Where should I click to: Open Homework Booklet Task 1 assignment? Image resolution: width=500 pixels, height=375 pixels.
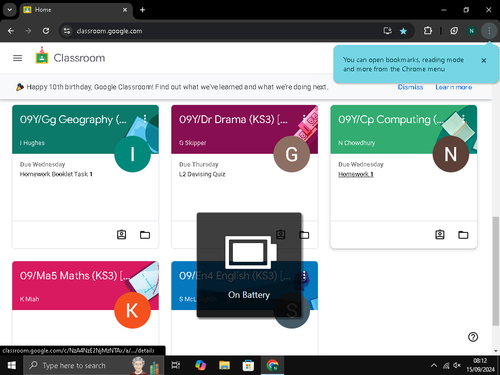[x=56, y=174]
